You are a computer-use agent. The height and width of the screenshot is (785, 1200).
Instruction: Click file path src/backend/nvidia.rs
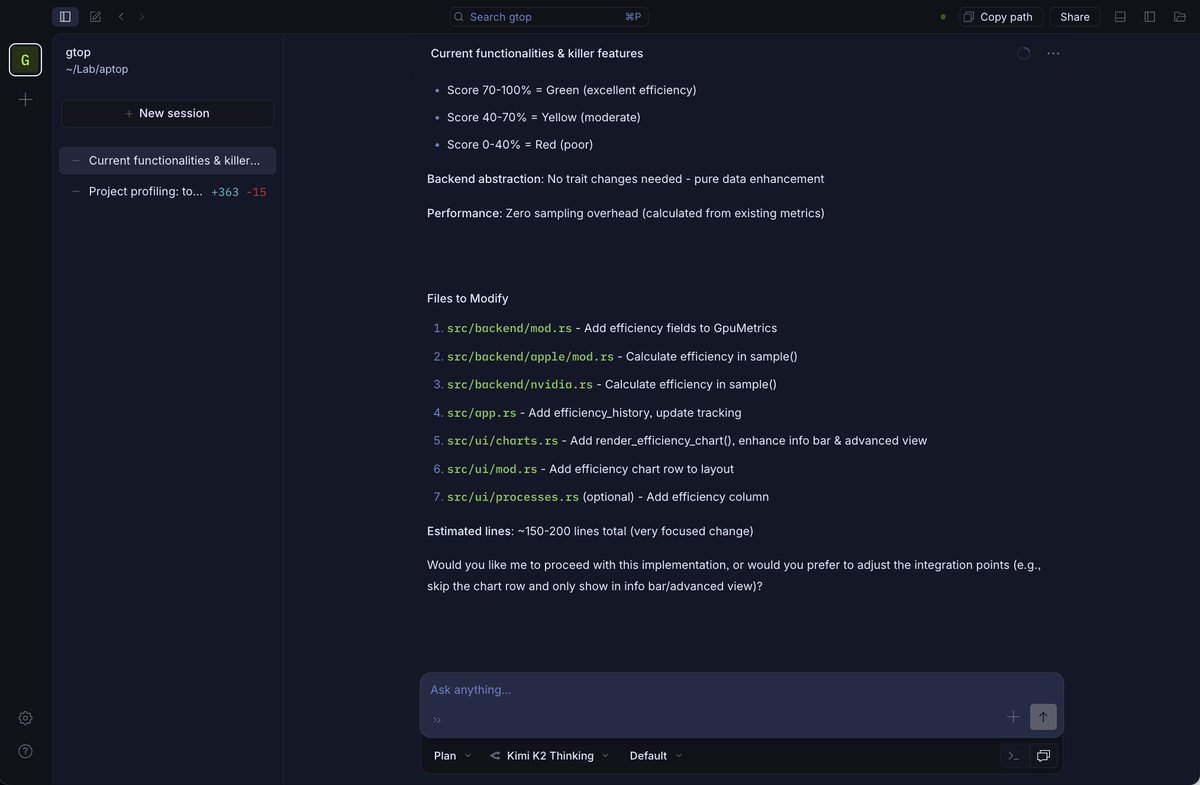tap(520, 384)
